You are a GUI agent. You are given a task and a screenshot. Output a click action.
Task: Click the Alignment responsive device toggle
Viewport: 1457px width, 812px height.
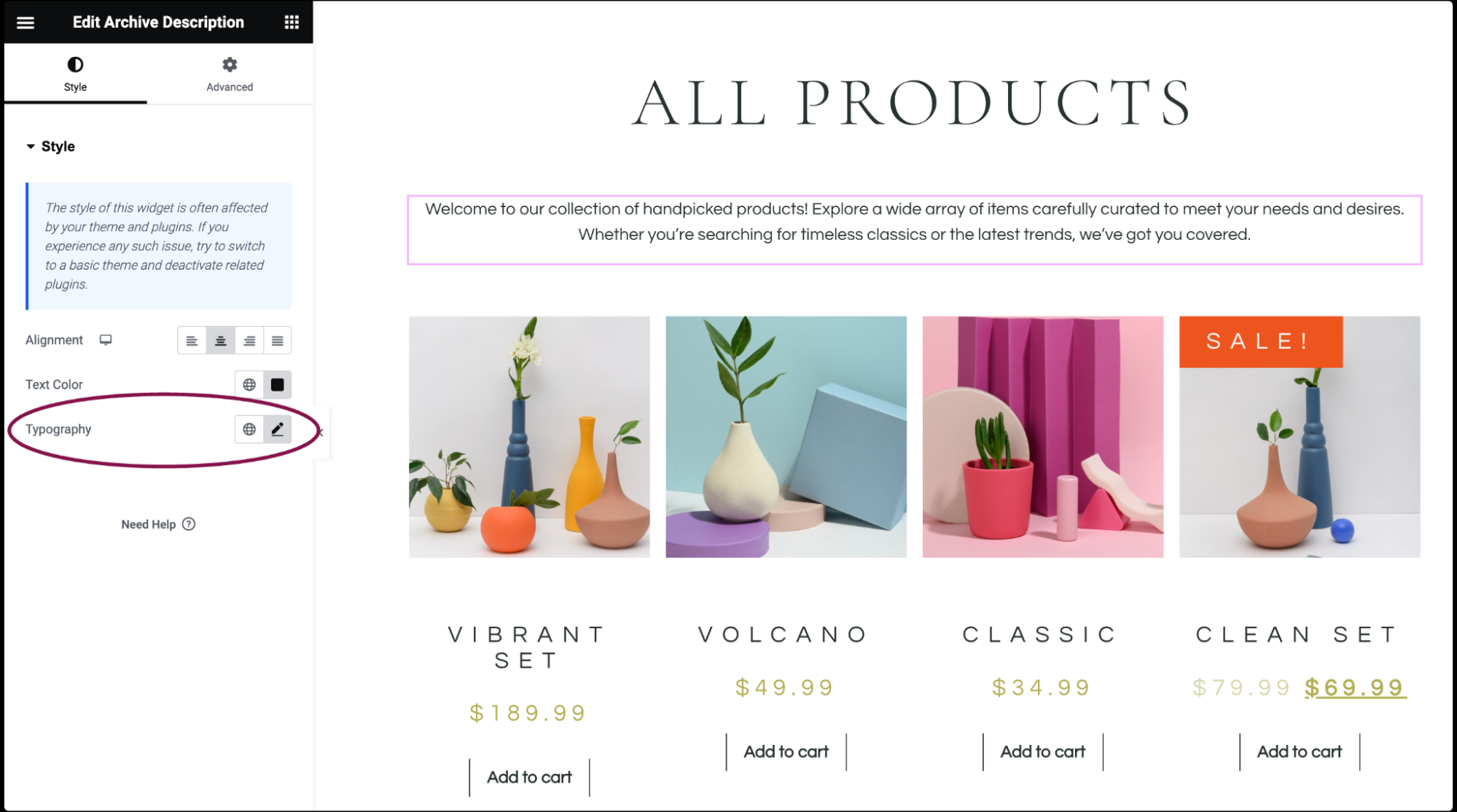pyautogui.click(x=107, y=339)
